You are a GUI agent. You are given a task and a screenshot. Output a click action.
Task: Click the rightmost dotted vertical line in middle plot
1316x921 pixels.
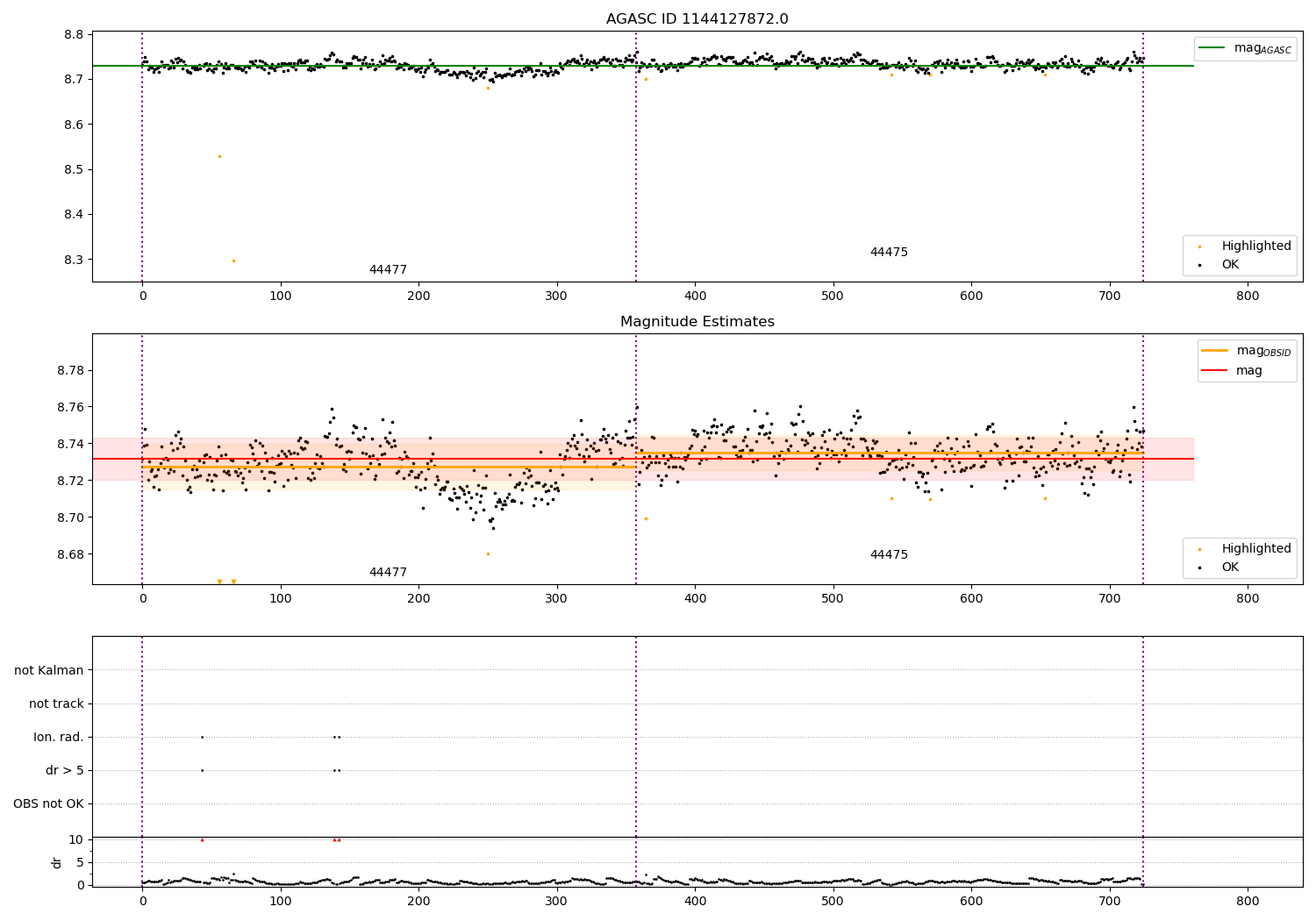(x=1143, y=459)
